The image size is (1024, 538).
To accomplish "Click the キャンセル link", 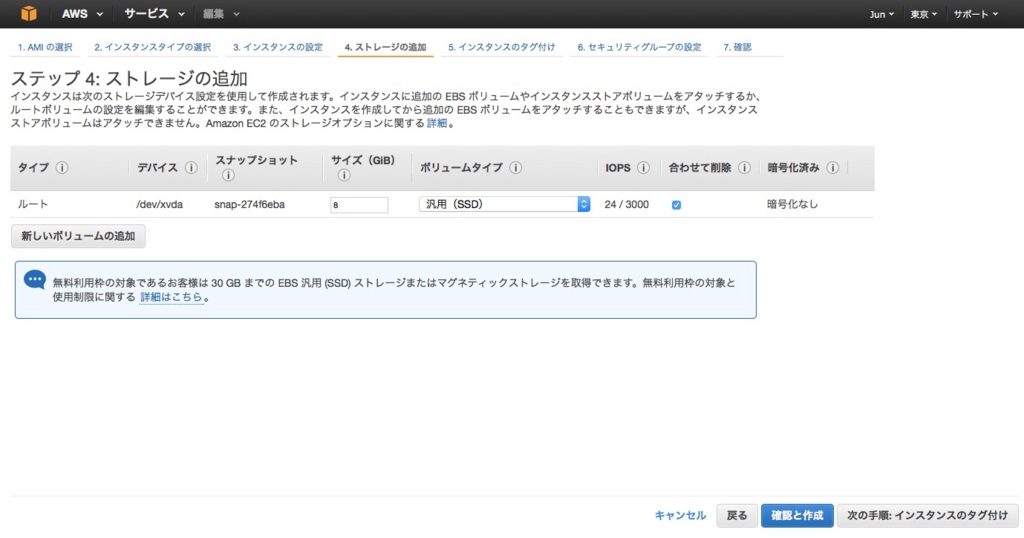I will pos(680,515).
